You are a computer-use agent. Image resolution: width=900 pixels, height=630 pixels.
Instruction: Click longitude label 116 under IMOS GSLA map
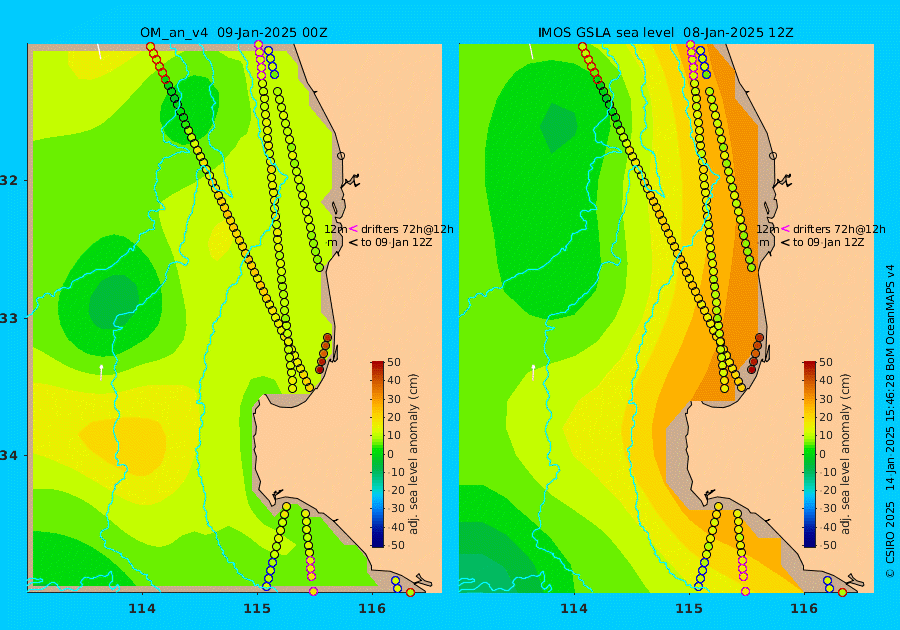tap(804, 609)
